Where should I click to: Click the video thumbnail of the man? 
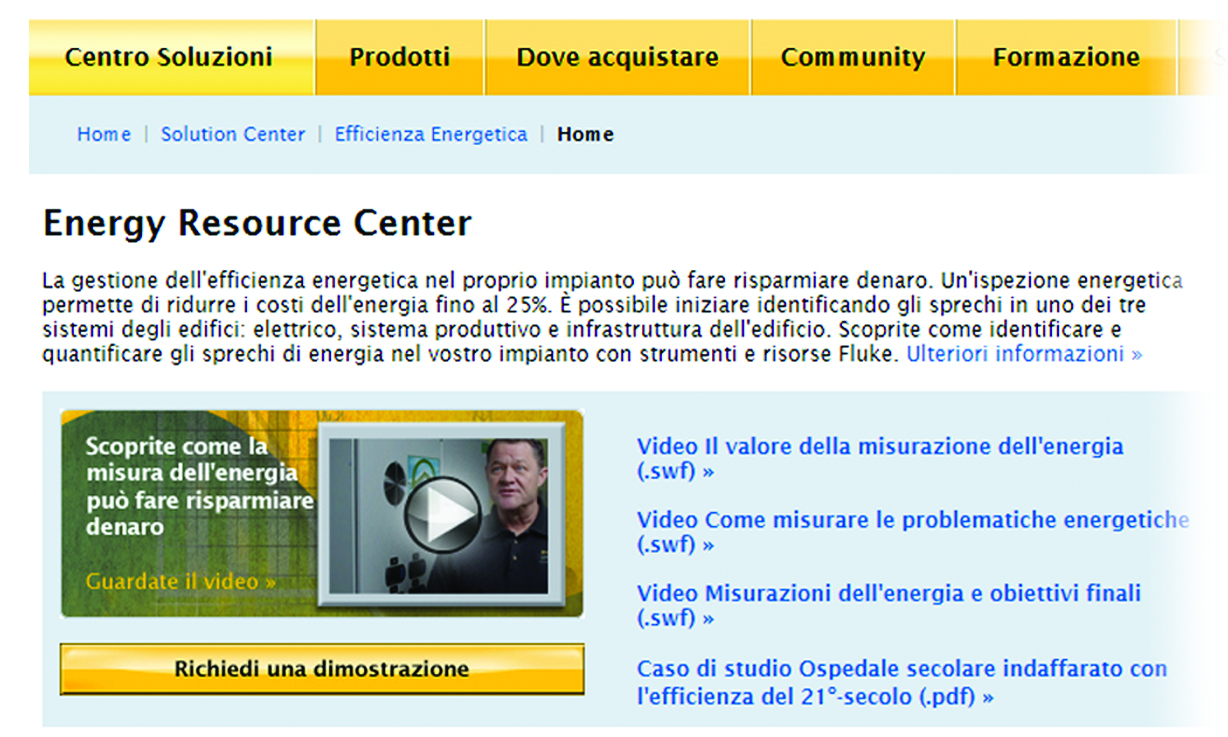coord(441,516)
